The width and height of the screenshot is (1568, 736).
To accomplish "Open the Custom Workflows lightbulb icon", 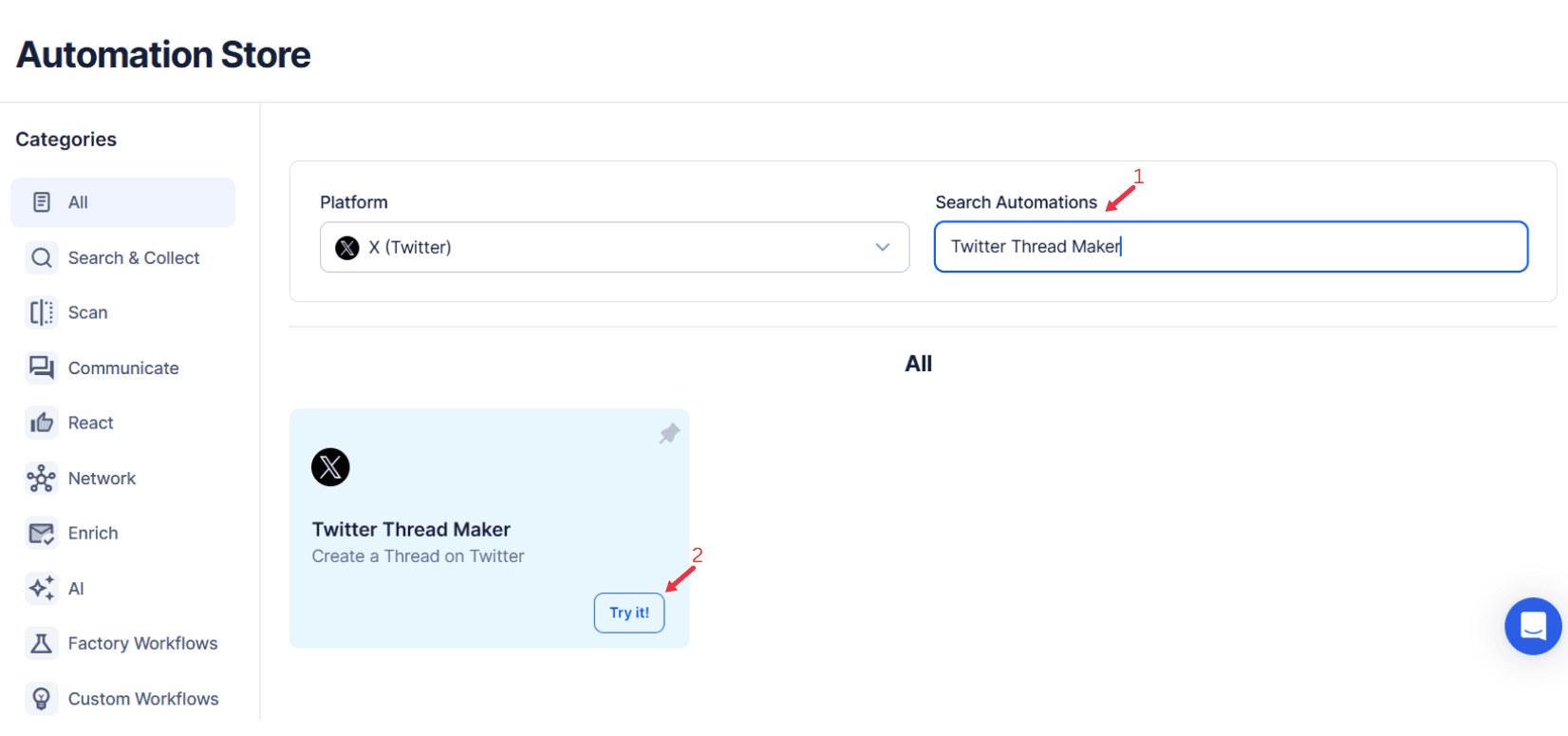I will [42, 698].
